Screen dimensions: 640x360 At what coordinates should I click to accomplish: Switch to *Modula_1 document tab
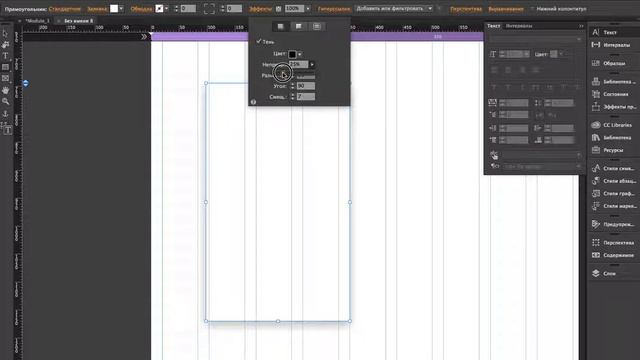click(38, 20)
